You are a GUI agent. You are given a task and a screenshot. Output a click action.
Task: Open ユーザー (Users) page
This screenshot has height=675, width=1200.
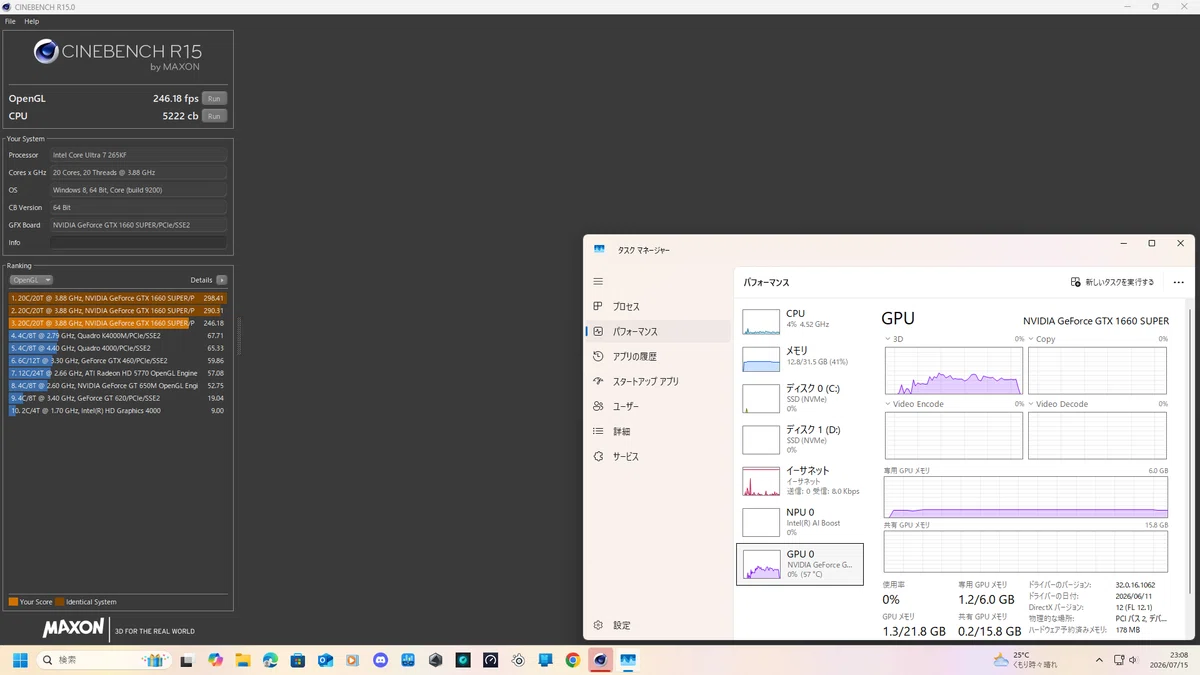click(x=658, y=406)
